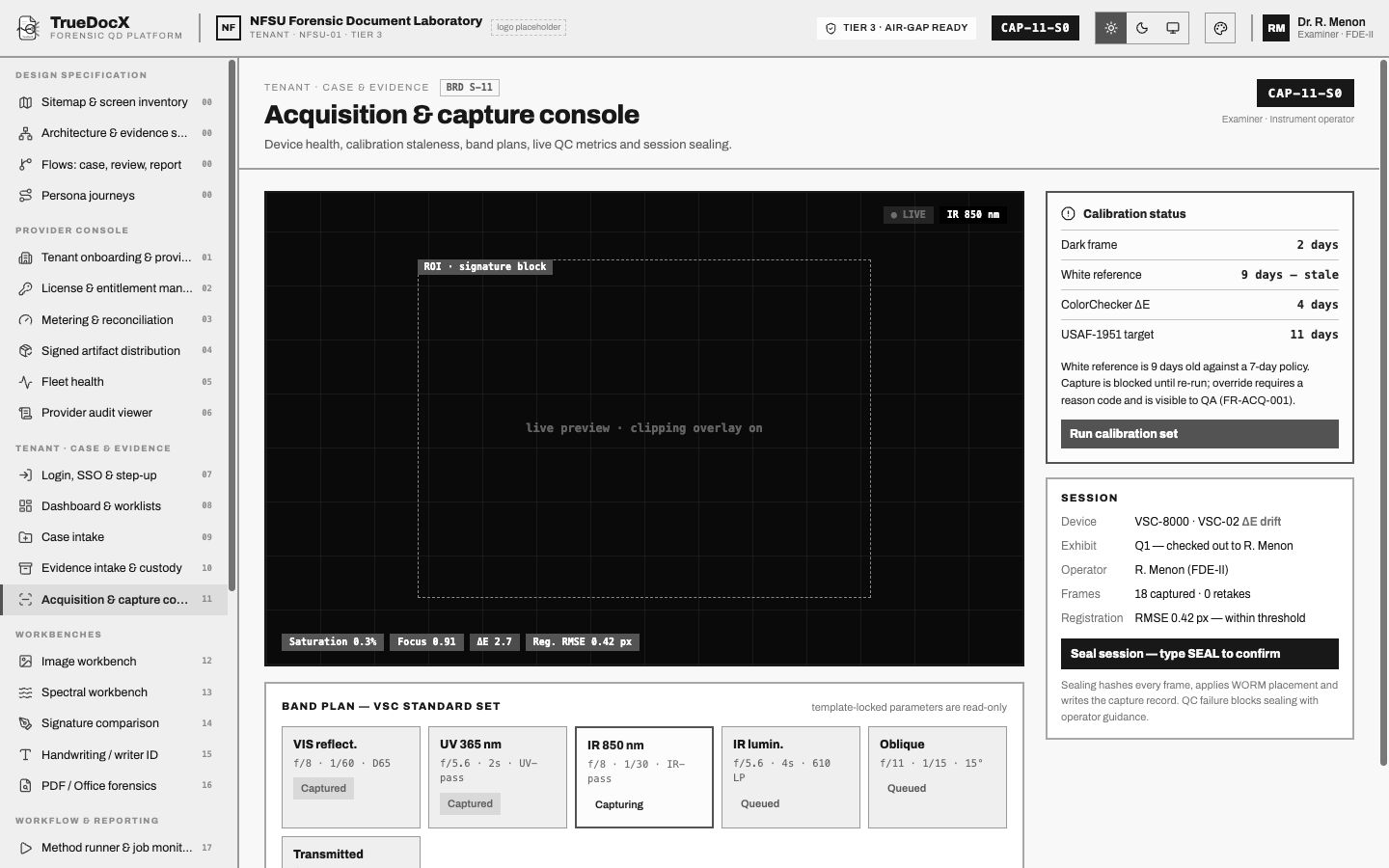
Task: Click Method runner play icon
Action: pyautogui.click(x=26, y=848)
